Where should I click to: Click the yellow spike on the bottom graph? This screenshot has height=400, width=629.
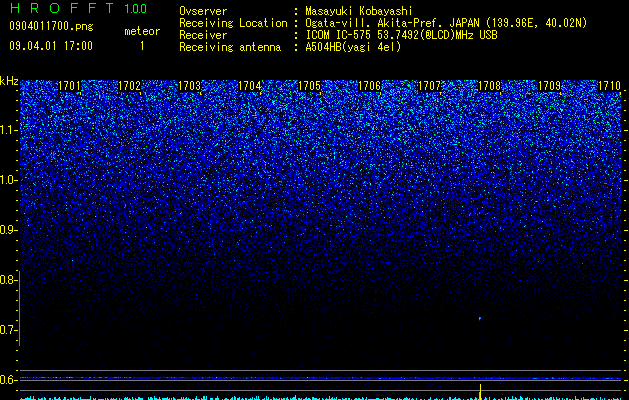click(x=480, y=391)
